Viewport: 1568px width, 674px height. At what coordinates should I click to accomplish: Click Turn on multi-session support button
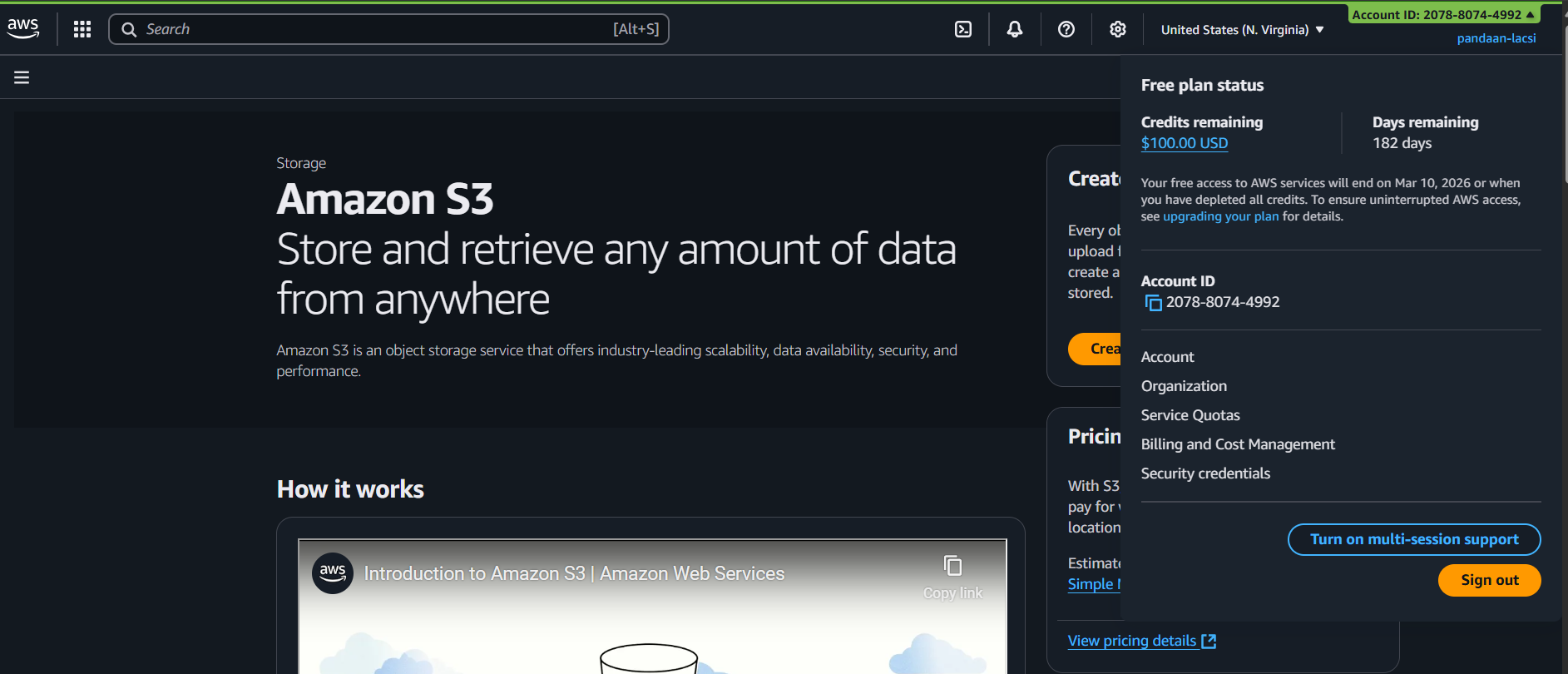coord(1414,539)
